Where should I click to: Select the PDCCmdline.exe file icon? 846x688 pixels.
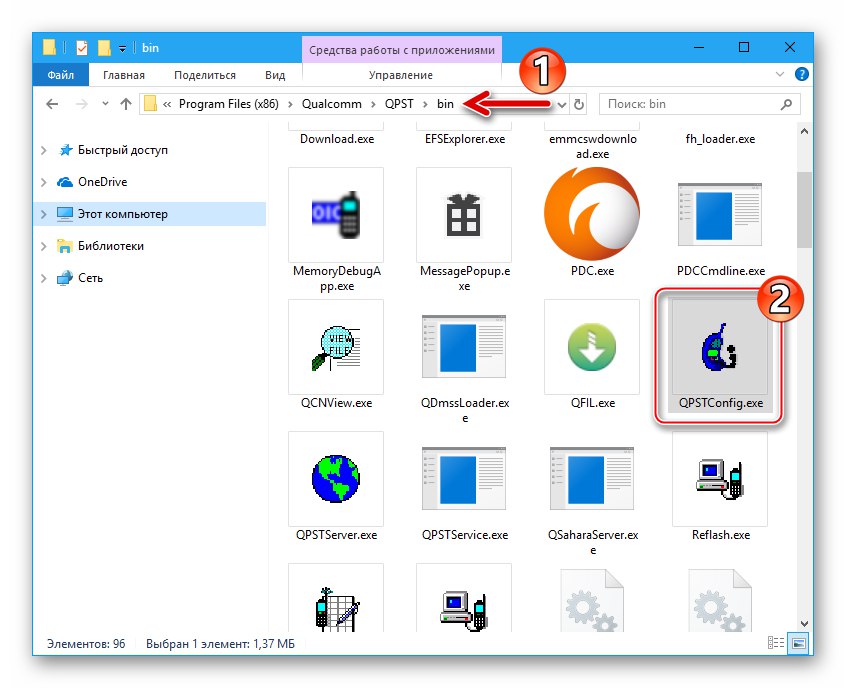[x=720, y=215]
